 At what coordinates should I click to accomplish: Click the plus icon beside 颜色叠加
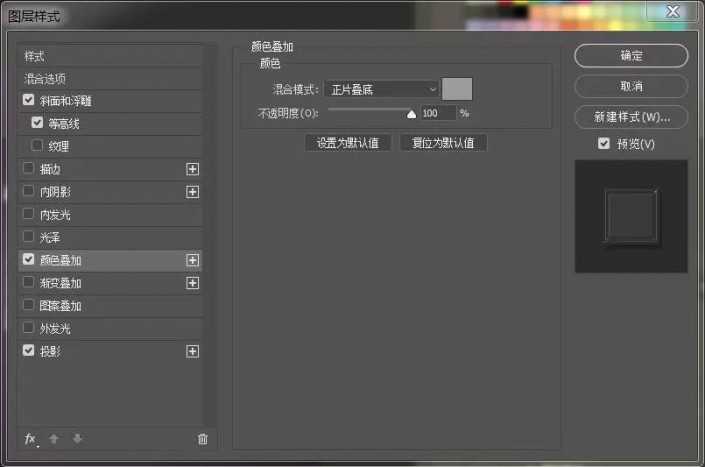(x=193, y=260)
